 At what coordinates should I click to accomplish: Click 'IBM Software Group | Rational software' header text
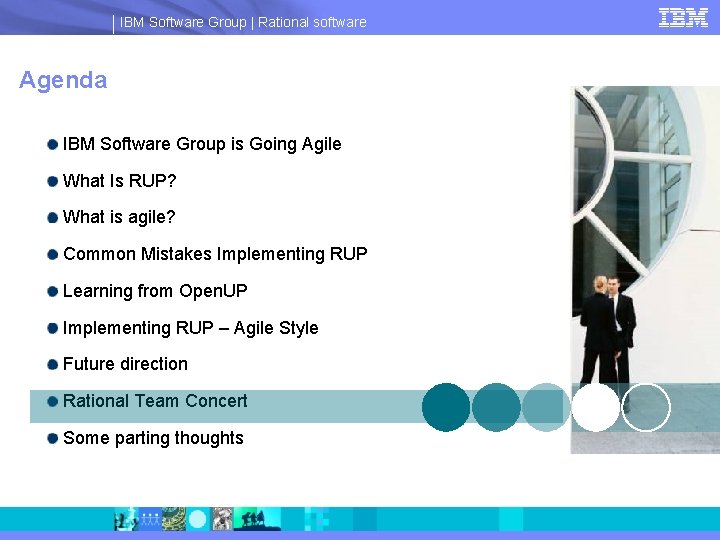[243, 22]
